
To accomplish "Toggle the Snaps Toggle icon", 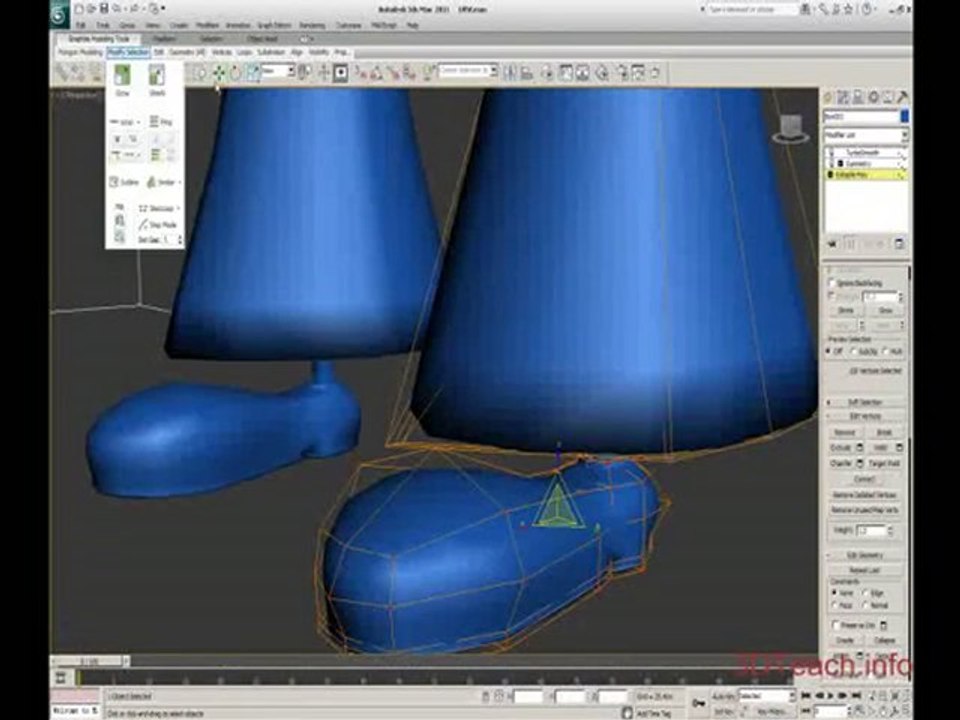I will (x=361, y=73).
